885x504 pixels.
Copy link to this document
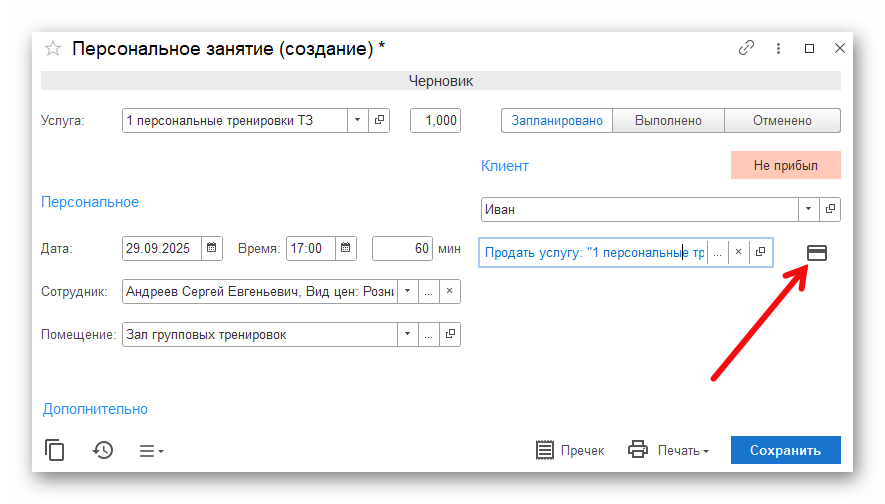click(x=746, y=48)
